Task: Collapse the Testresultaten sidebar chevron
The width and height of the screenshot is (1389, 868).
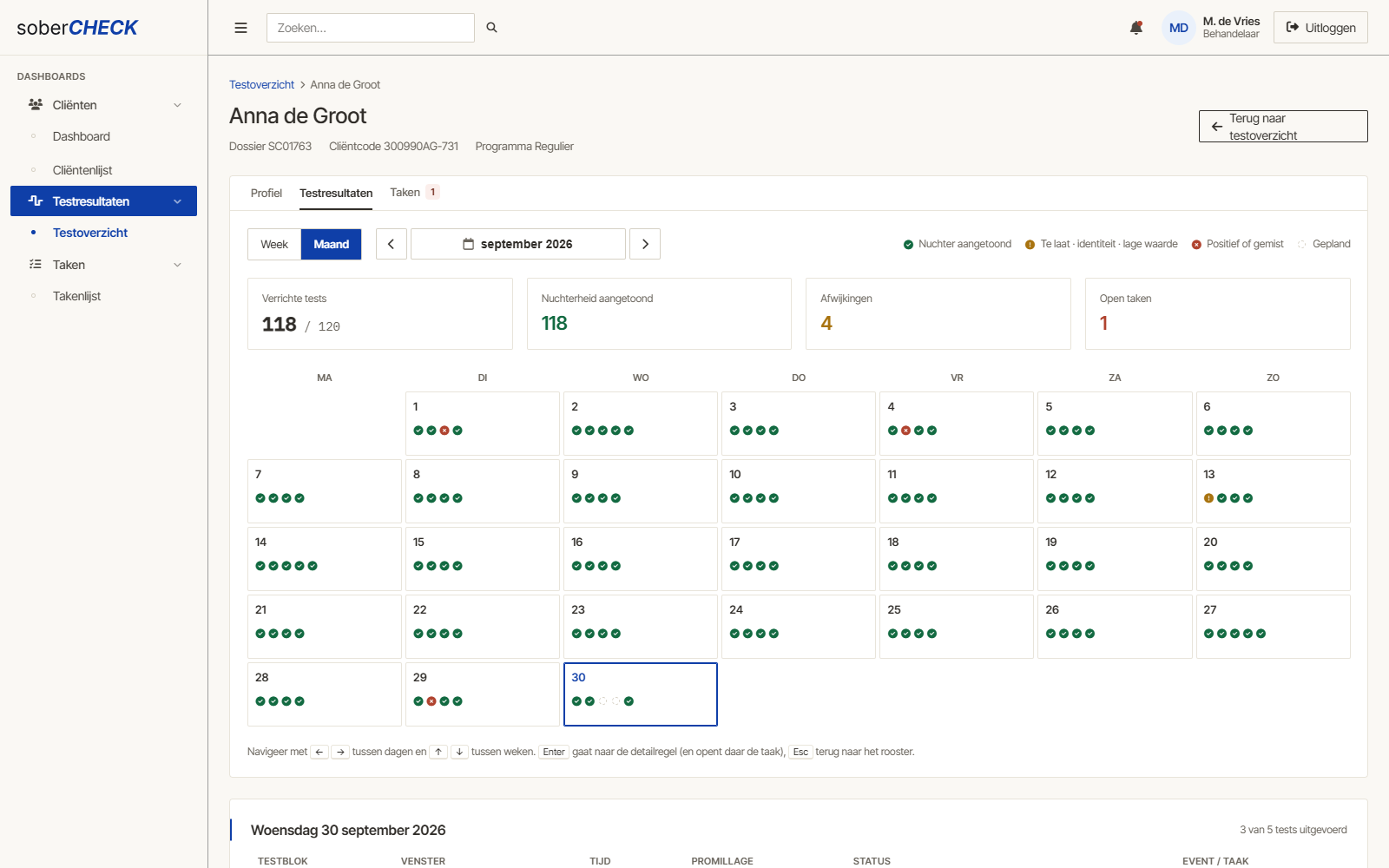Action: [x=177, y=201]
